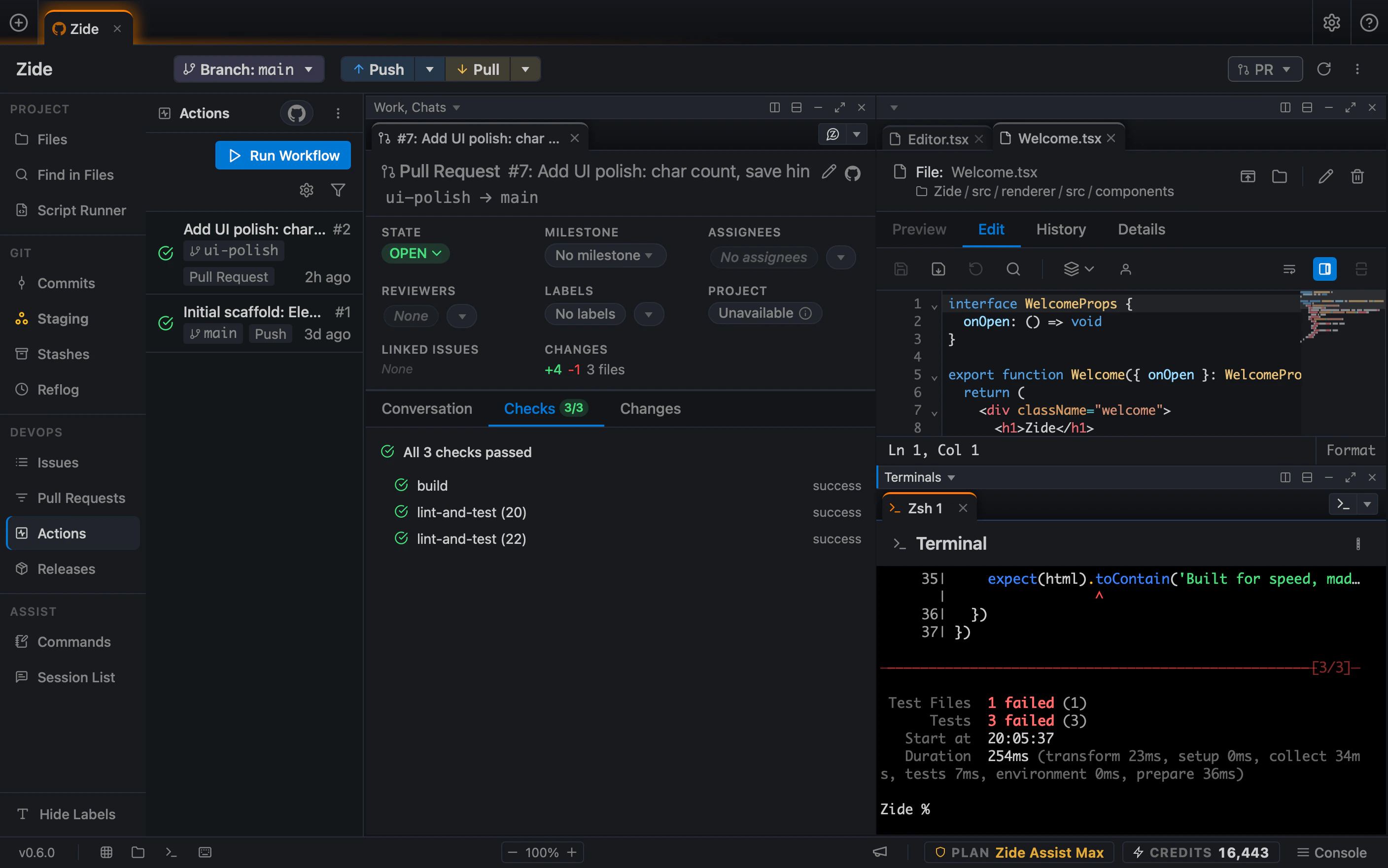Select the Initial scaffold workflow run #1
Screen dimensions: 1388x868
pyautogui.click(x=254, y=323)
